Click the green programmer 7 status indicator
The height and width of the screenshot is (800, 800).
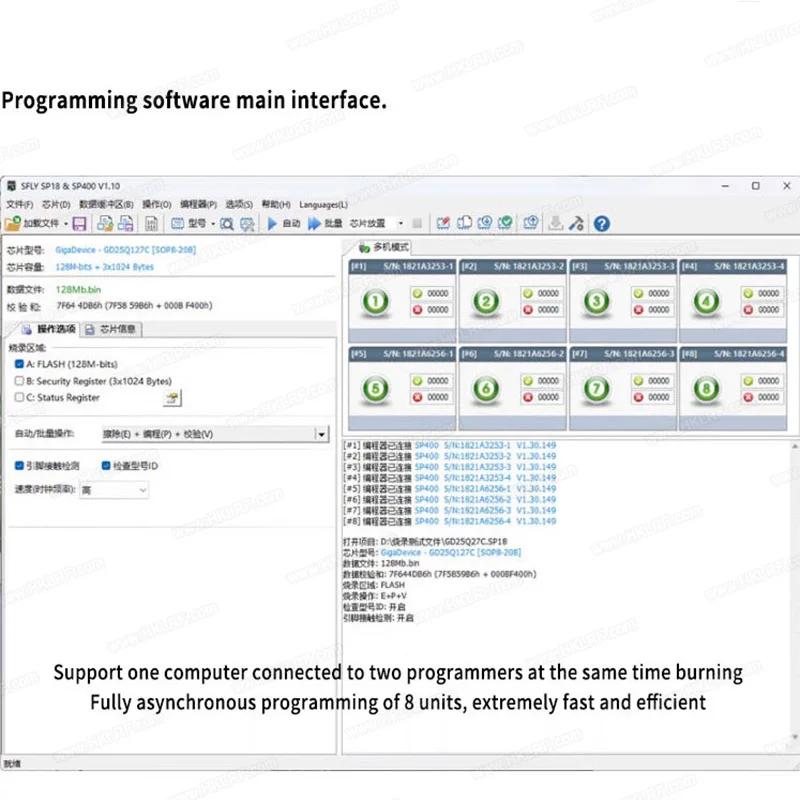[x=596, y=389]
